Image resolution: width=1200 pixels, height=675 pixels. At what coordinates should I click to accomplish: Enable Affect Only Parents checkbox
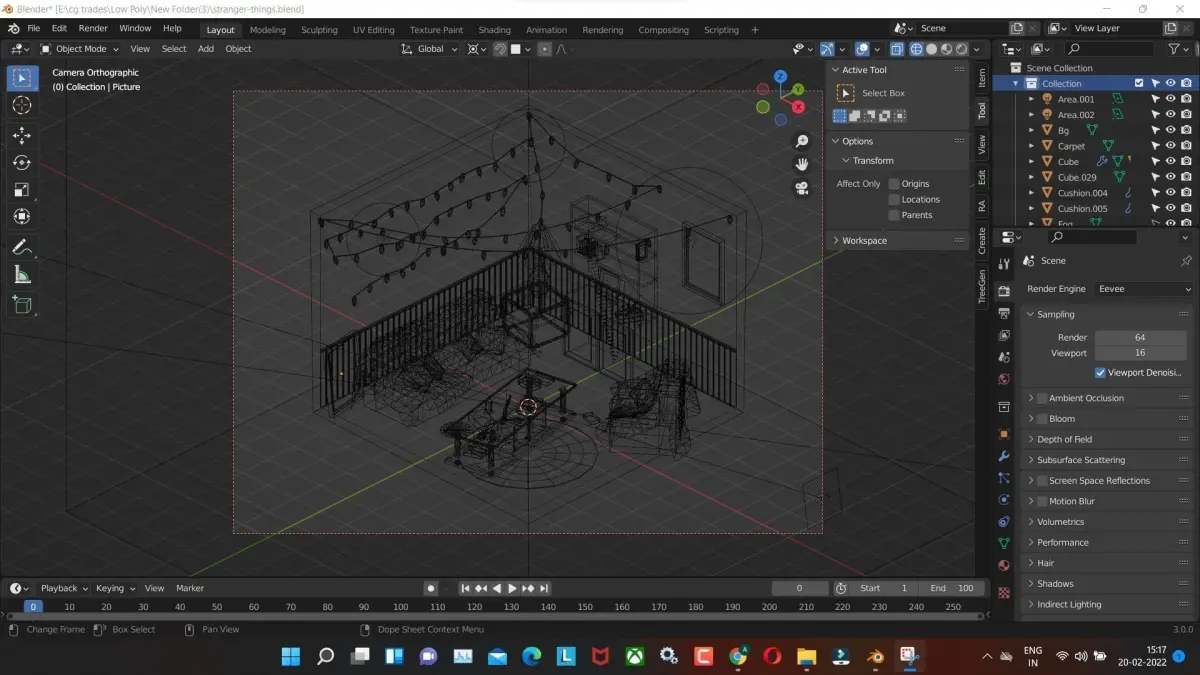click(x=894, y=215)
